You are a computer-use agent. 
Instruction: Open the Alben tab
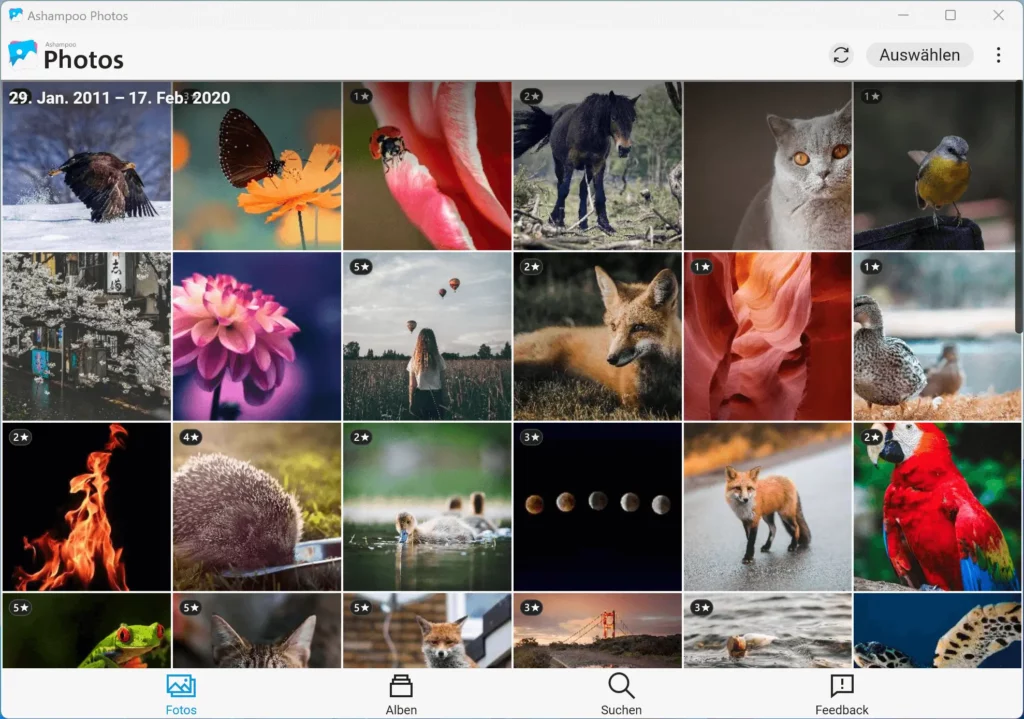(401, 695)
